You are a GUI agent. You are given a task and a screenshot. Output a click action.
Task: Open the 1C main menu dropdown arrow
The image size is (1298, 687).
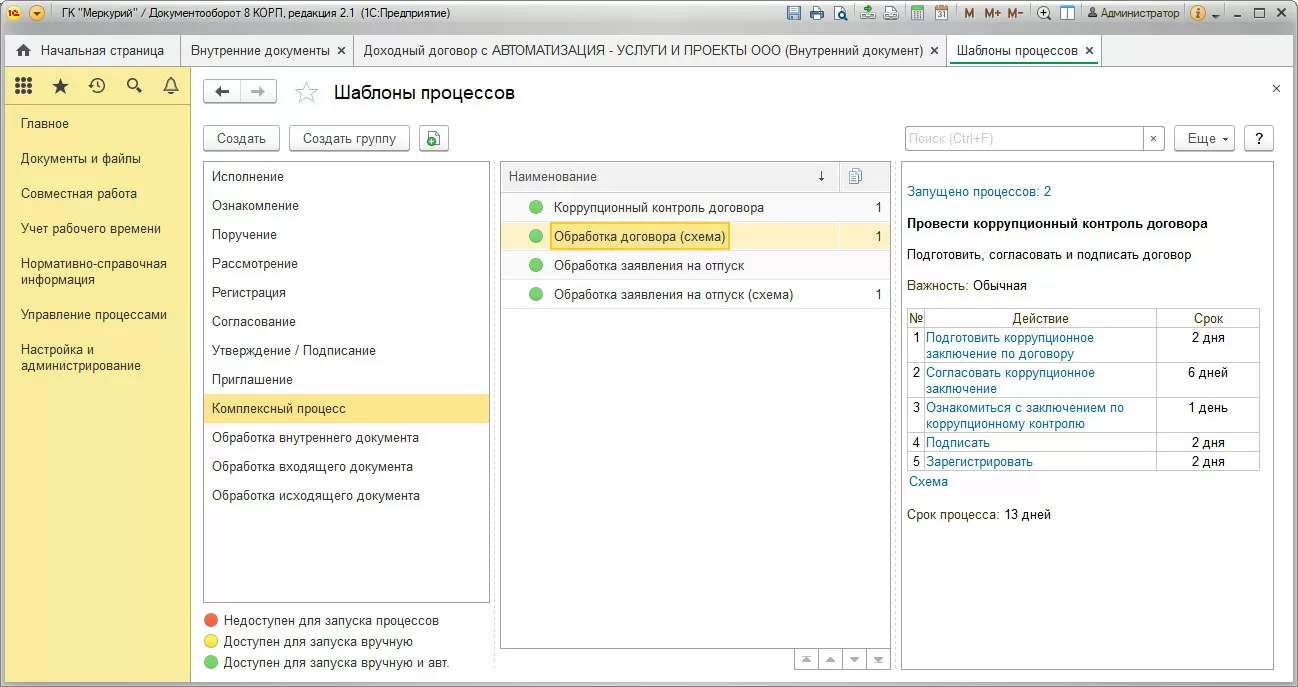(x=37, y=14)
